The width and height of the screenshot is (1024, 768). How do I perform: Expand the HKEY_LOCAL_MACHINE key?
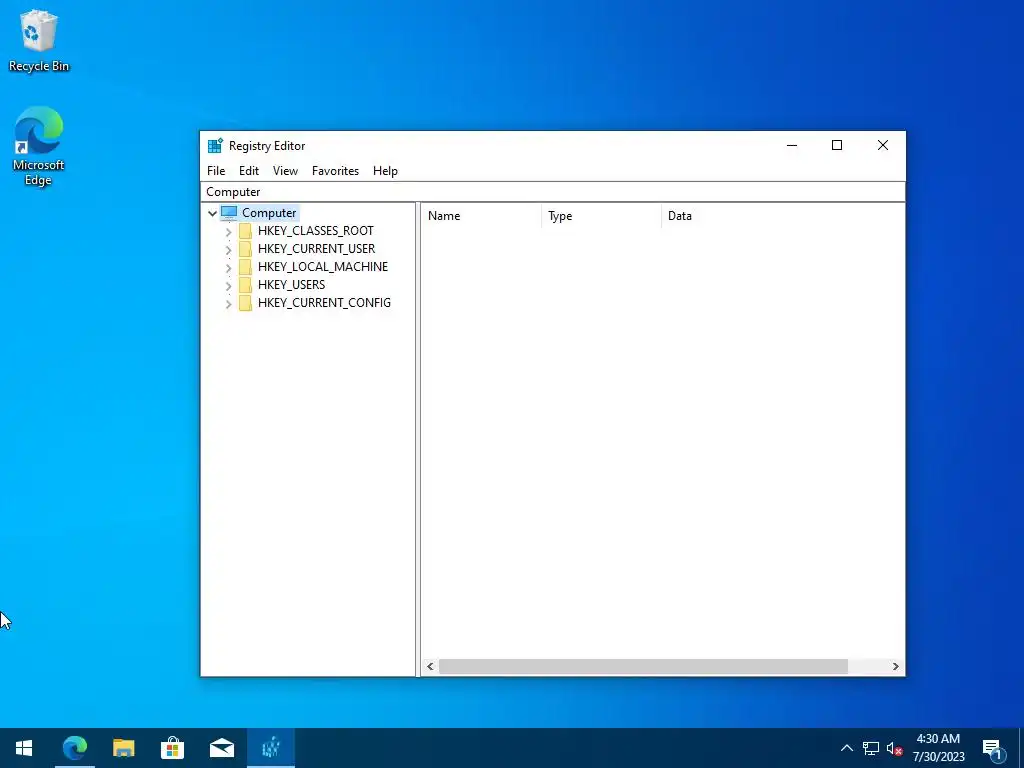229,268
